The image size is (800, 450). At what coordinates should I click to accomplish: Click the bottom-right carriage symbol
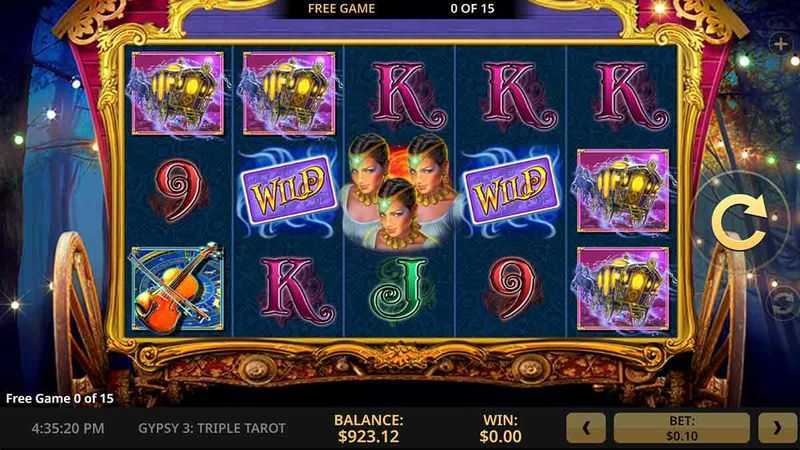[x=622, y=289]
